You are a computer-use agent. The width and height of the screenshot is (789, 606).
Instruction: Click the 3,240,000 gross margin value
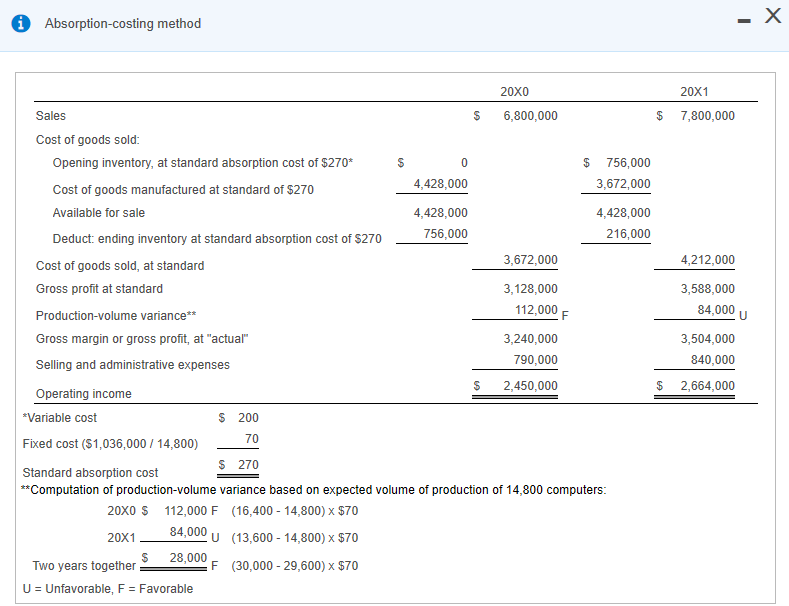click(530, 339)
